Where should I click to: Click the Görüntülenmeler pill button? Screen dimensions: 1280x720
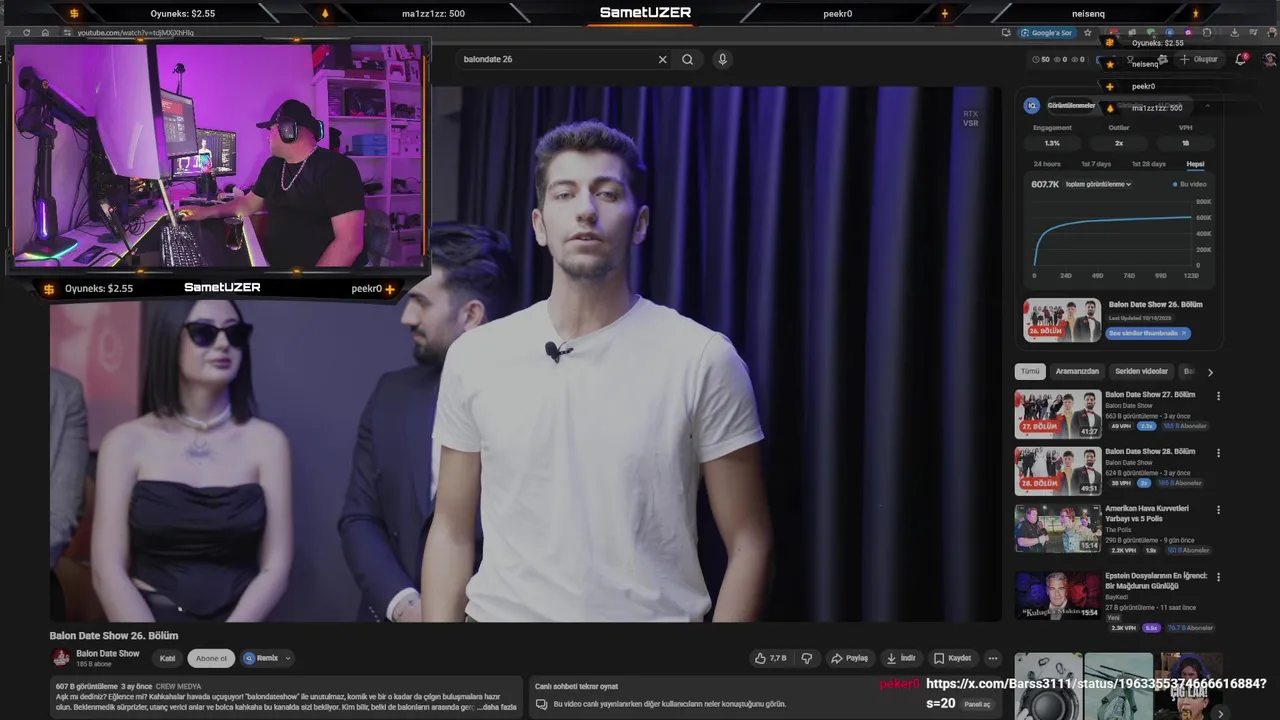point(1071,105)
